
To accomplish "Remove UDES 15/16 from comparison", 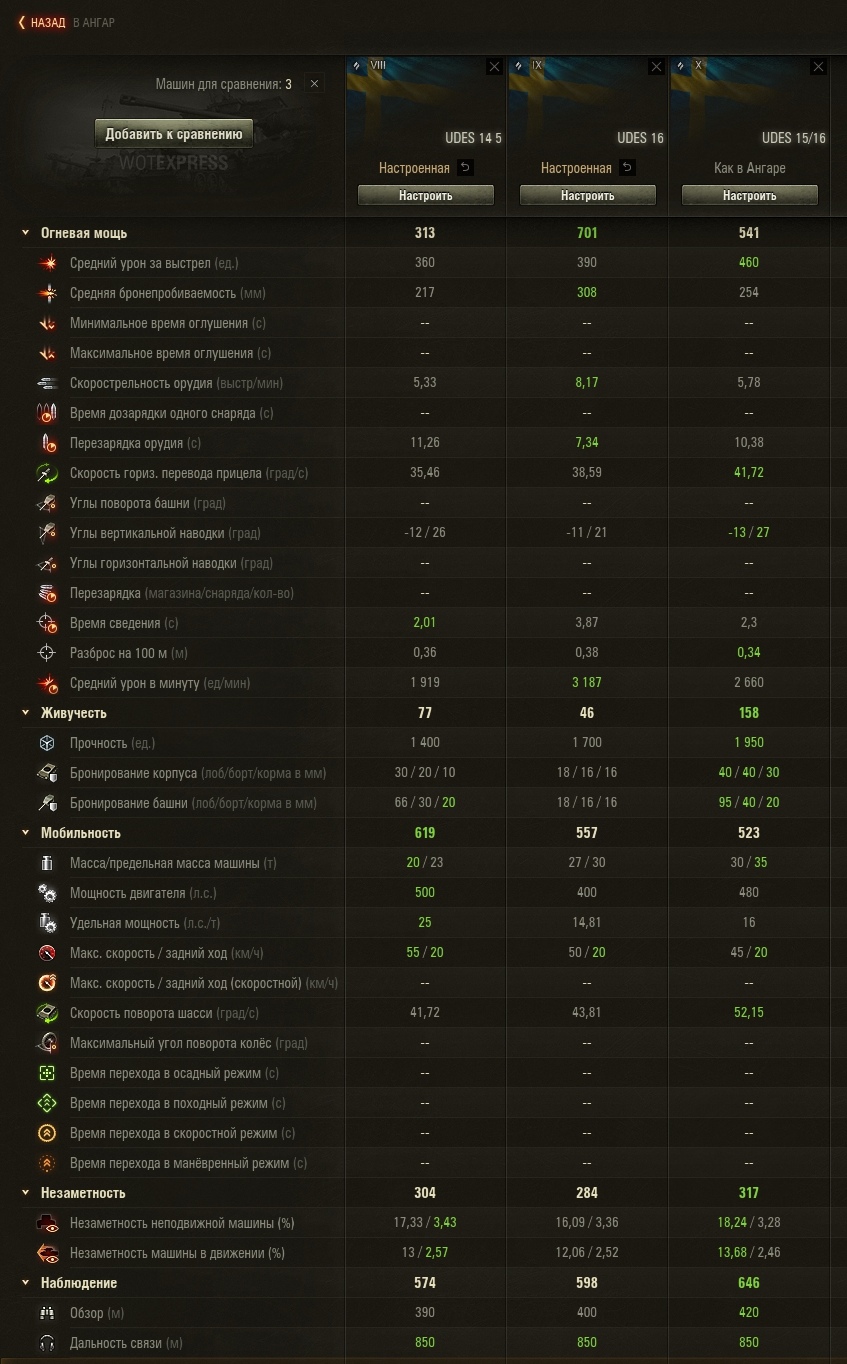I will pyautogui.click(x=819, y=67).
